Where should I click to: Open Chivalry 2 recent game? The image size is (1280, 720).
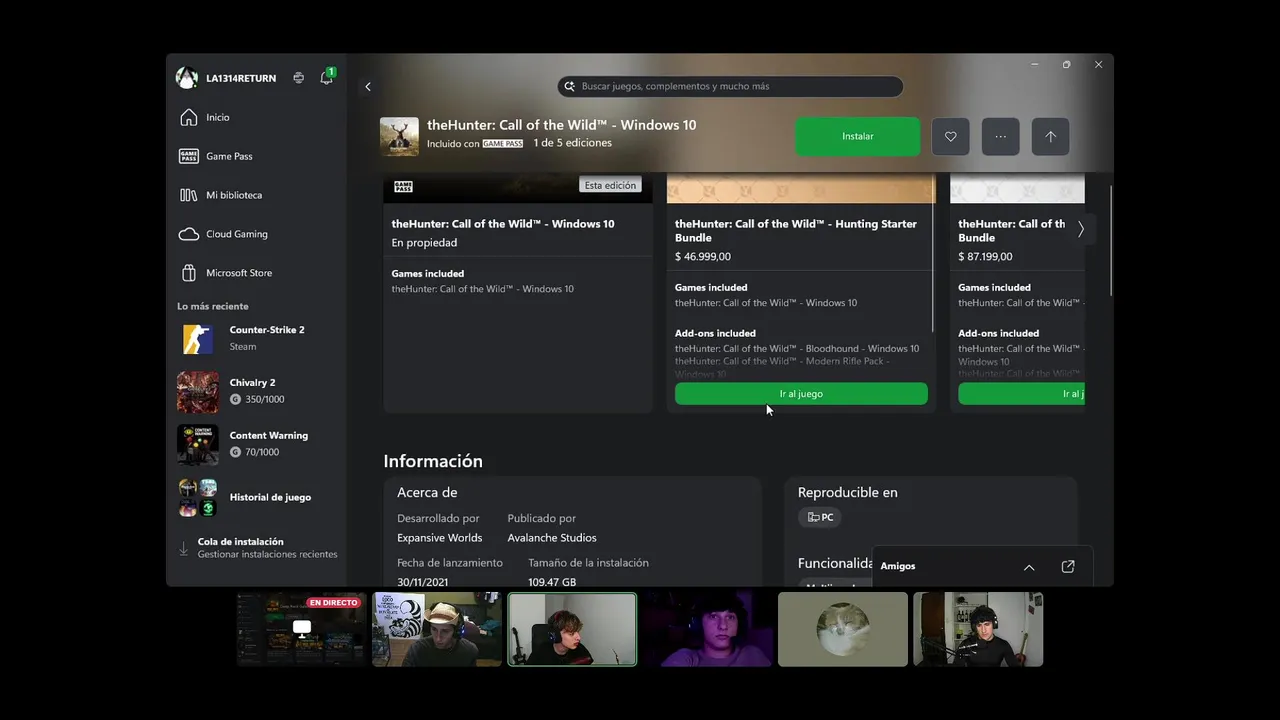[257, 392]
